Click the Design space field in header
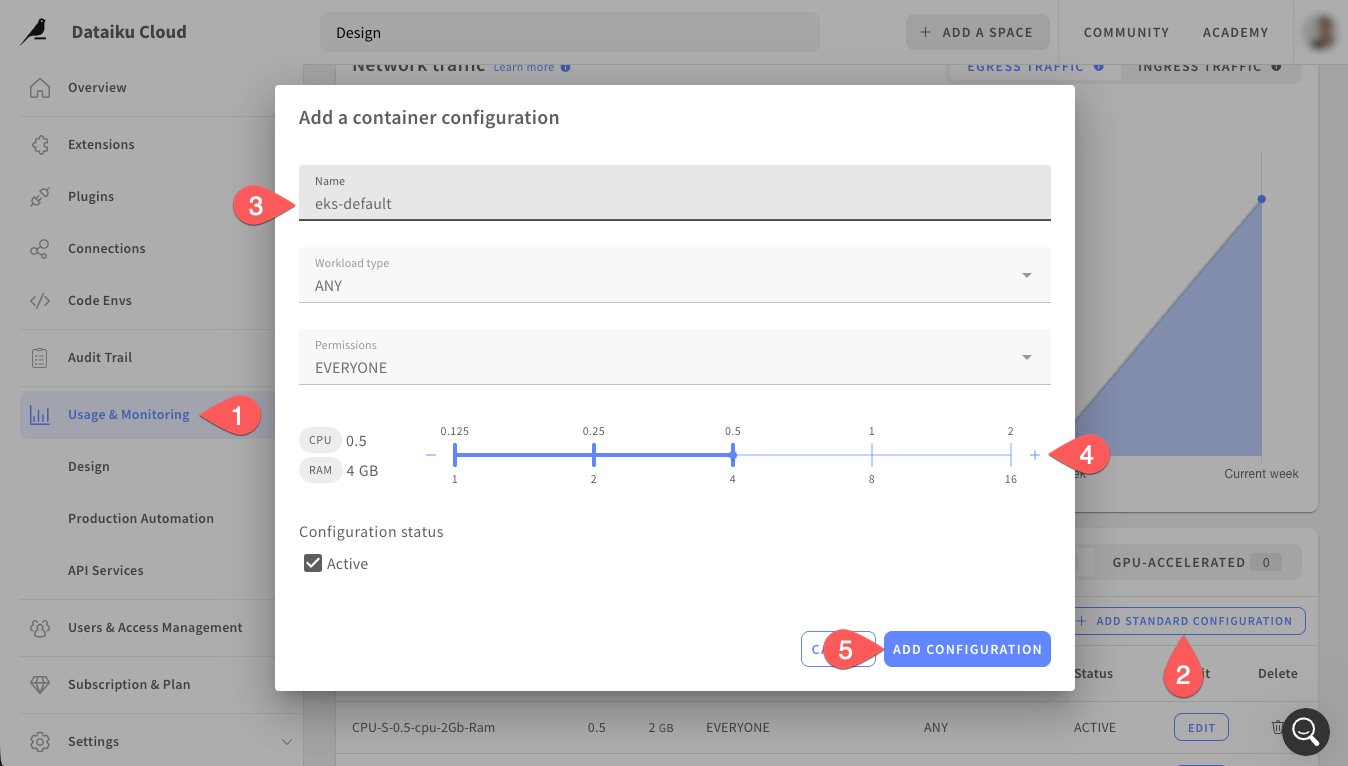Screen dimensions: 1348x766 pos(570,32)
